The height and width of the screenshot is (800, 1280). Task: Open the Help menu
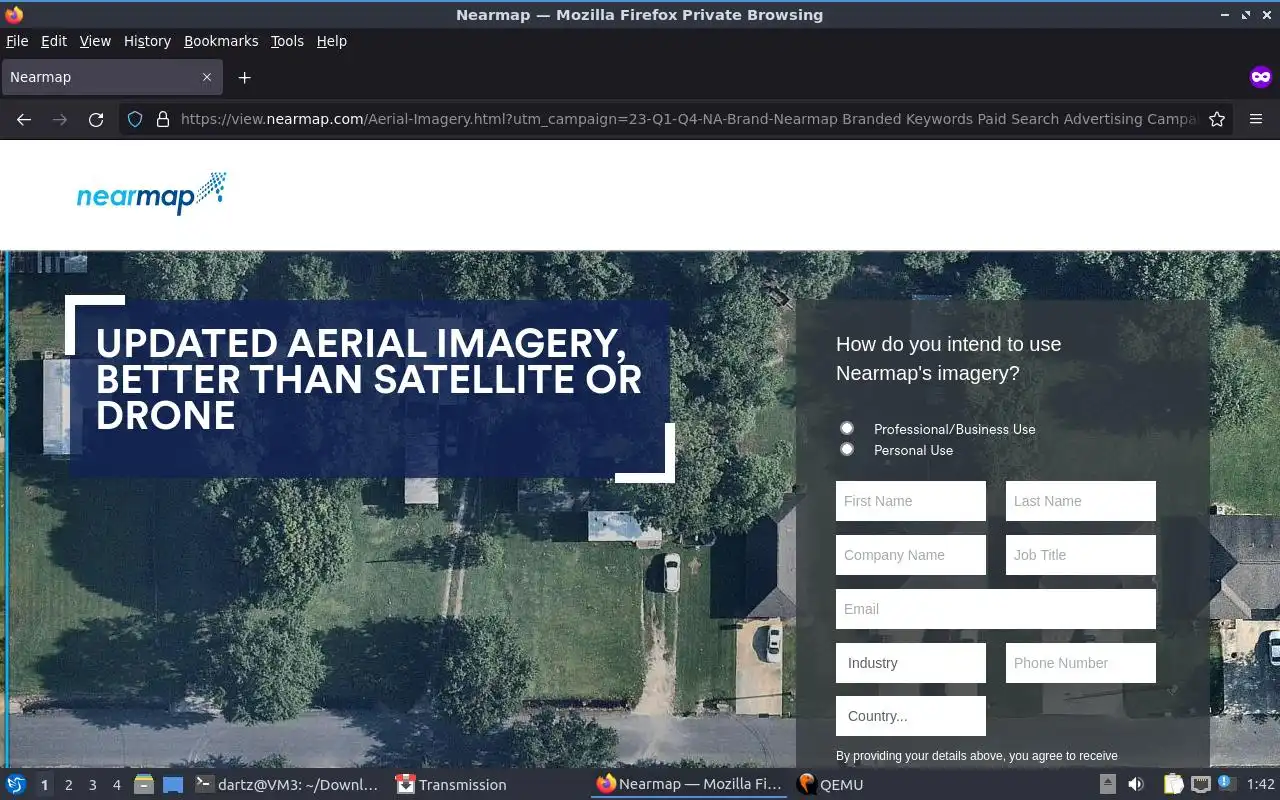pyautogui.click(x=332, y=41)
